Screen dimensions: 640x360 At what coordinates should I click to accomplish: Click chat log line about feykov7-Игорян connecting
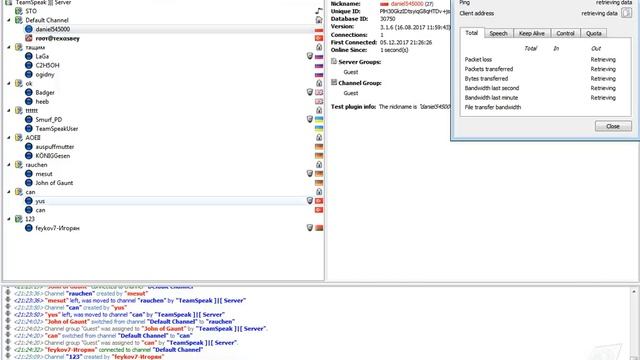pos(109,349)
